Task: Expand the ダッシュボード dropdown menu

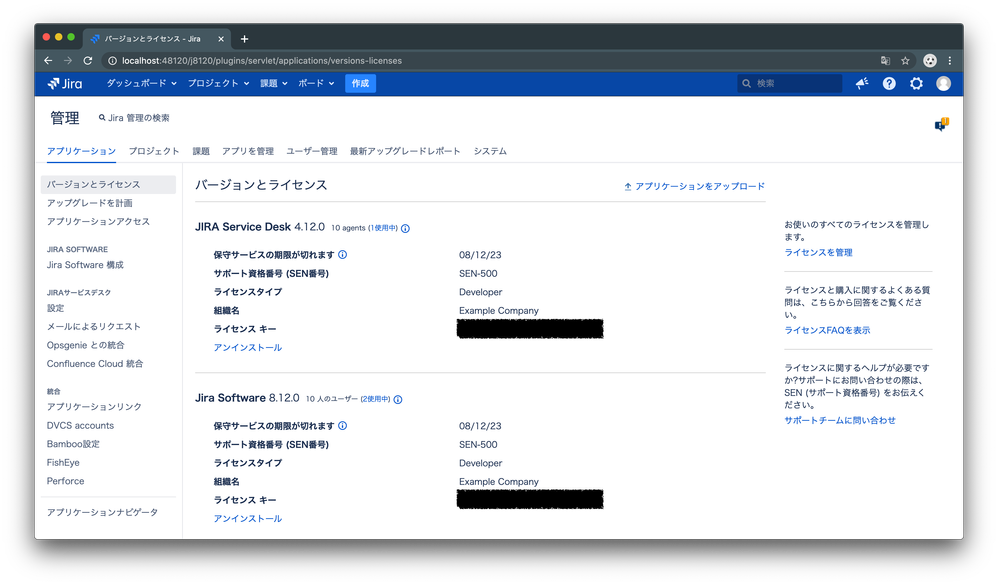Action: pyautogui.click(x=141, y=83)
